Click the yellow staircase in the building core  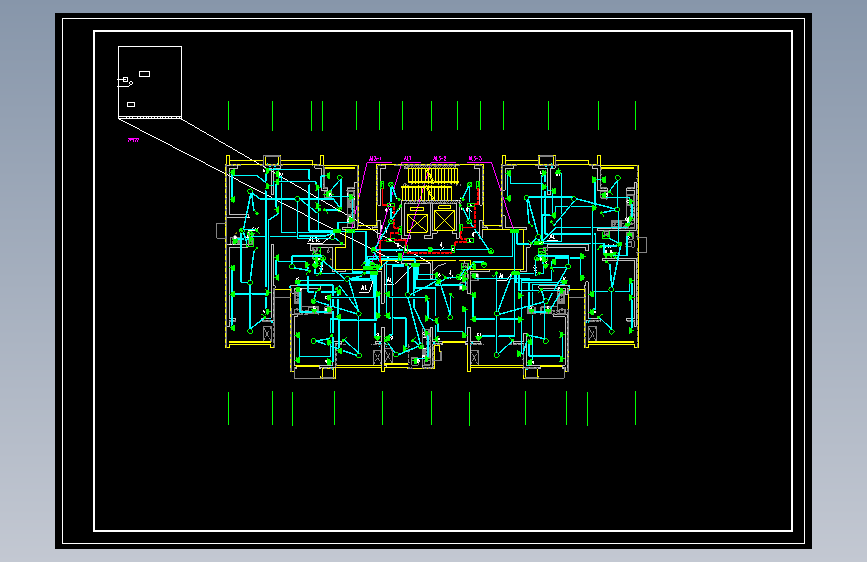click(x=432, y=184)
